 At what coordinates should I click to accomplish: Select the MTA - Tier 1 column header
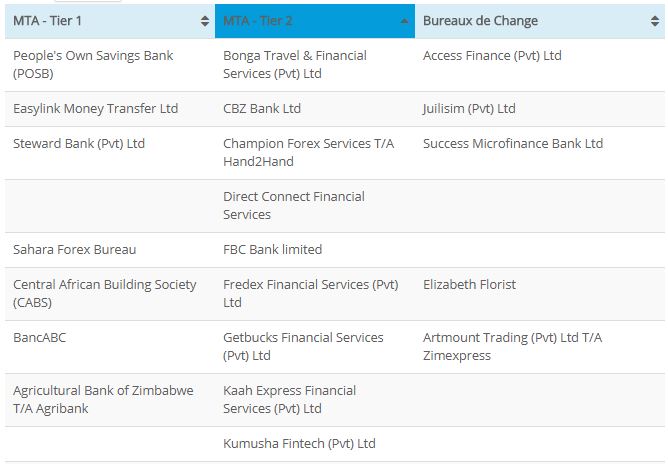[110, 21]
